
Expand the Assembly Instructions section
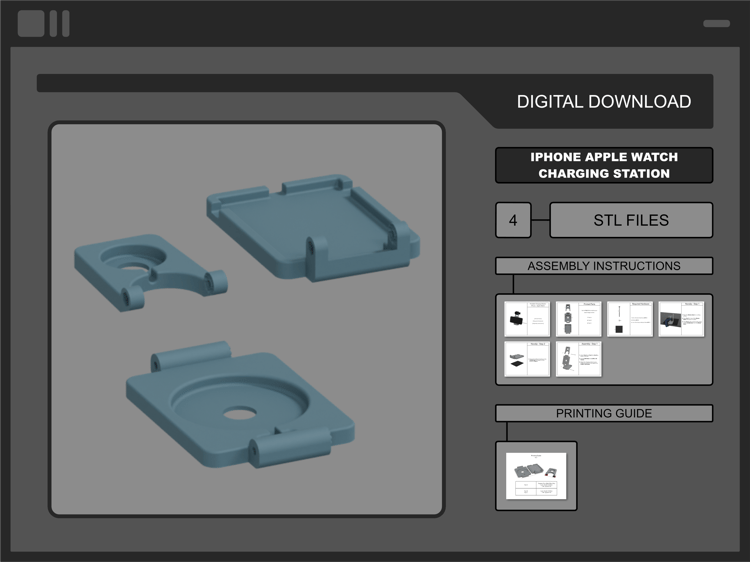pos(604,266)
